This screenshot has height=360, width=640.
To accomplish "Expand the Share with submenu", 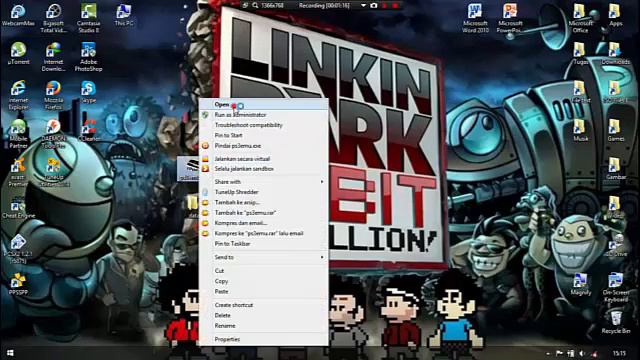I will tap(264, 182).
